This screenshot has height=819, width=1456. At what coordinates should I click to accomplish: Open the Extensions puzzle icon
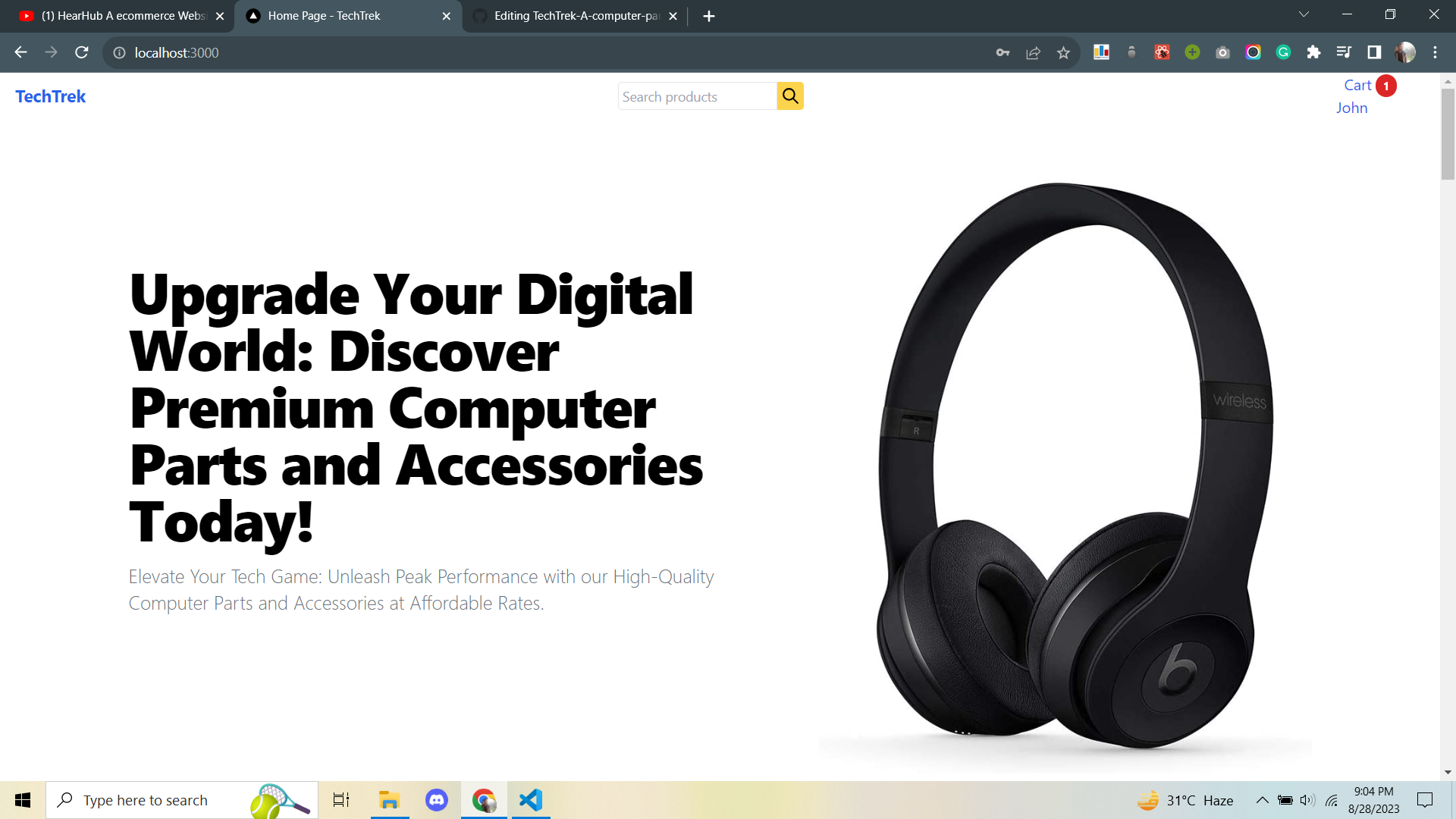pos(1313,52)
